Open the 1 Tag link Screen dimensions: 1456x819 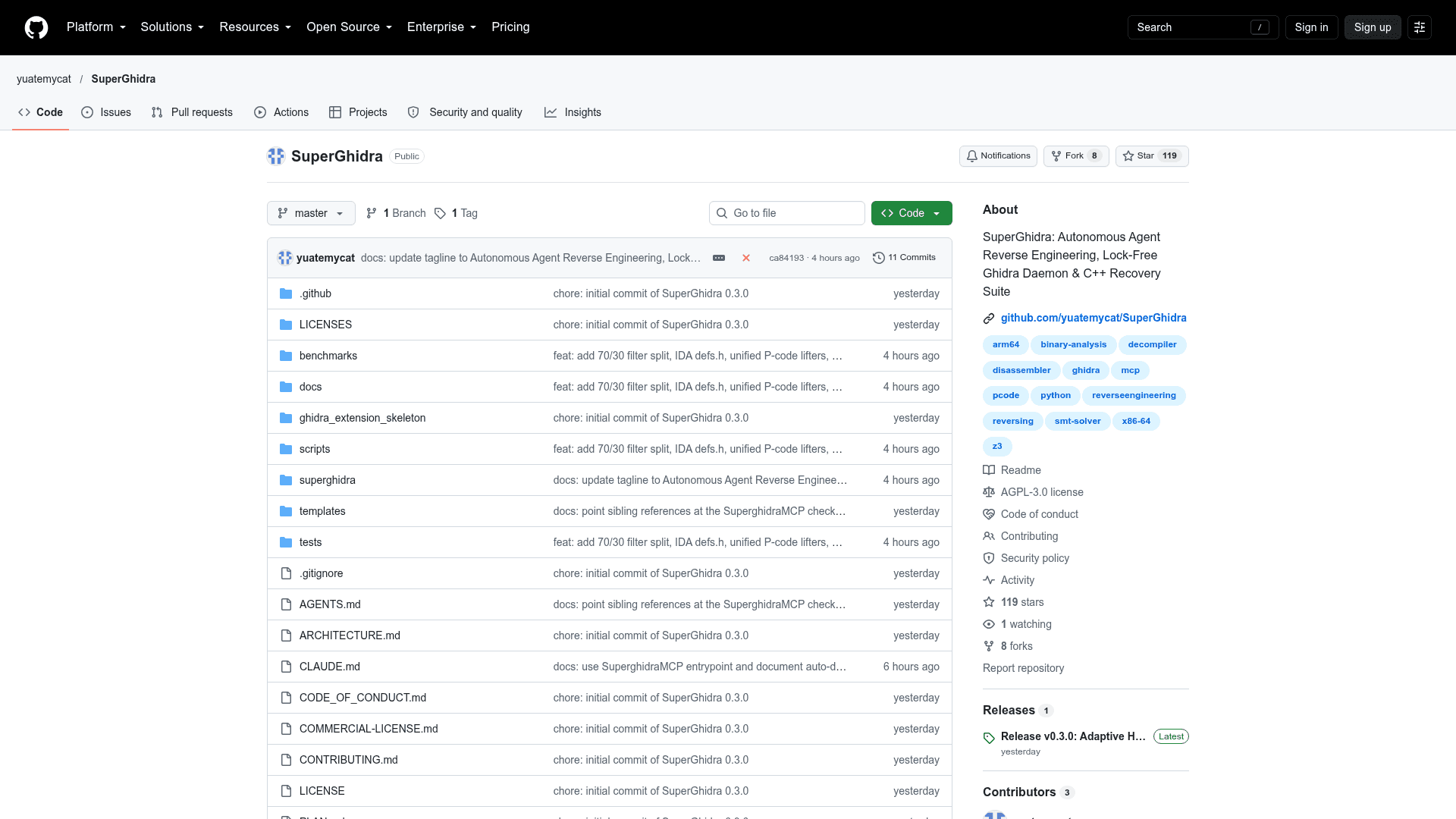click(x=456, y=213)
